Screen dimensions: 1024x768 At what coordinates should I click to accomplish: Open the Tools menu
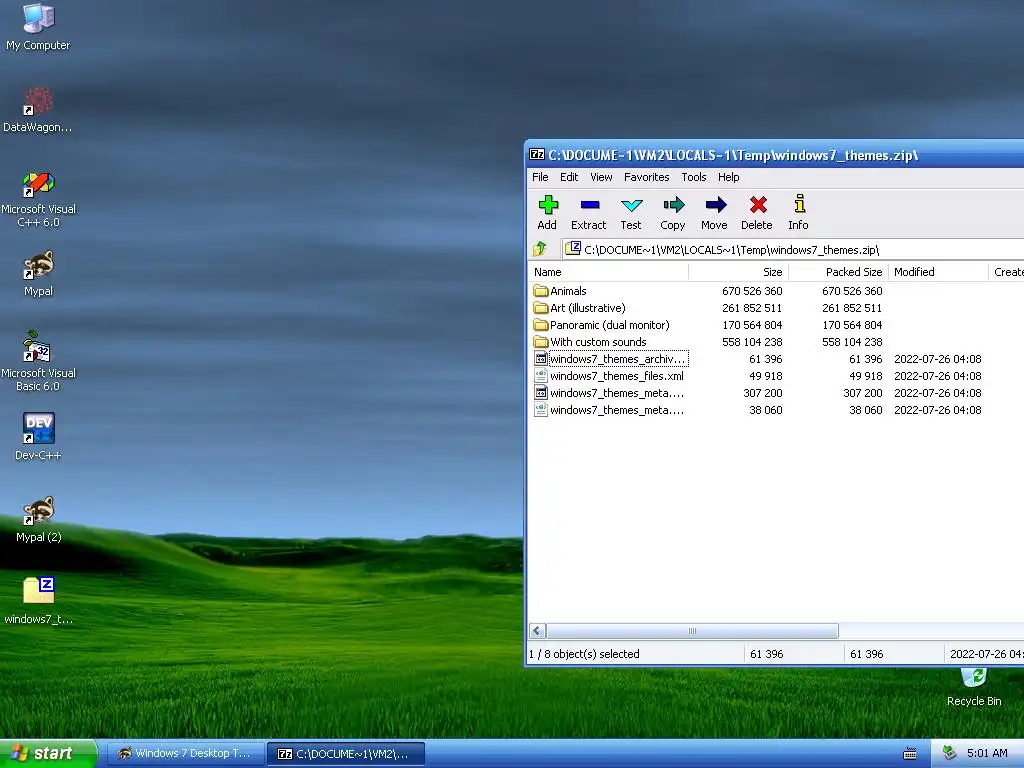pyautogui.click(x=694, y=177)
